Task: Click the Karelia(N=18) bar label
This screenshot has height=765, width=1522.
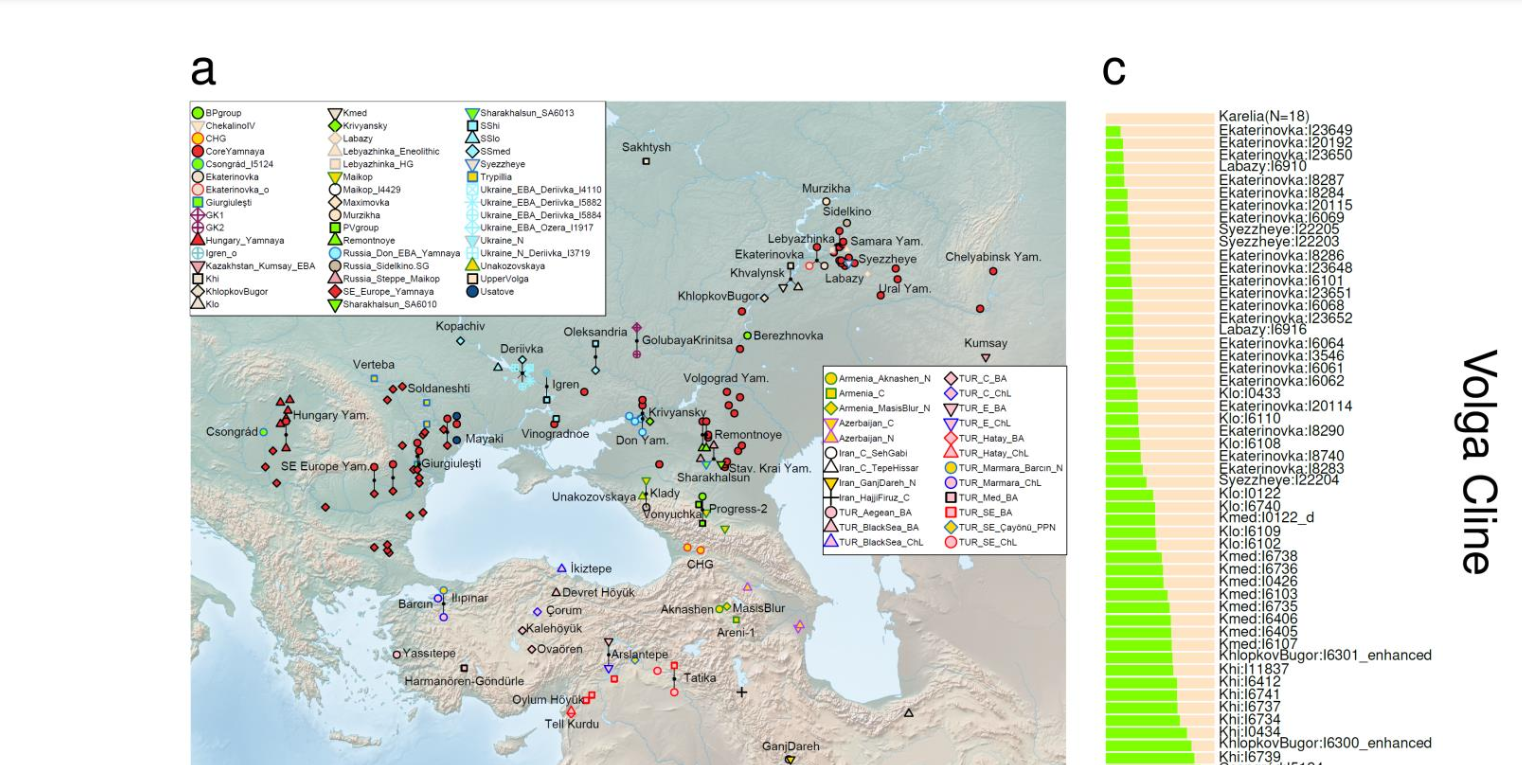Action: [1264, 117]
